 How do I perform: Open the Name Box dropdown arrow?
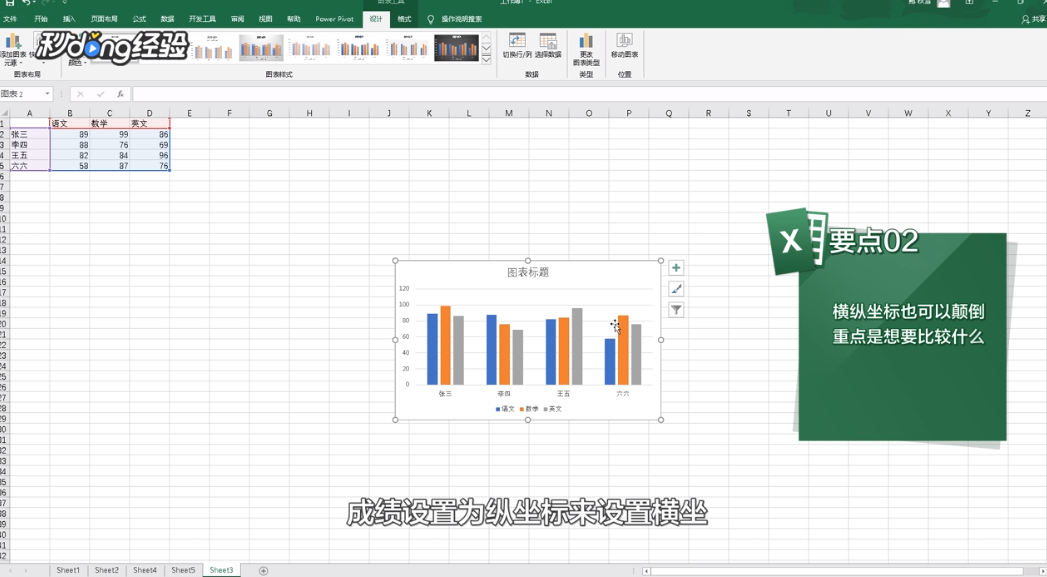point(47,94)
